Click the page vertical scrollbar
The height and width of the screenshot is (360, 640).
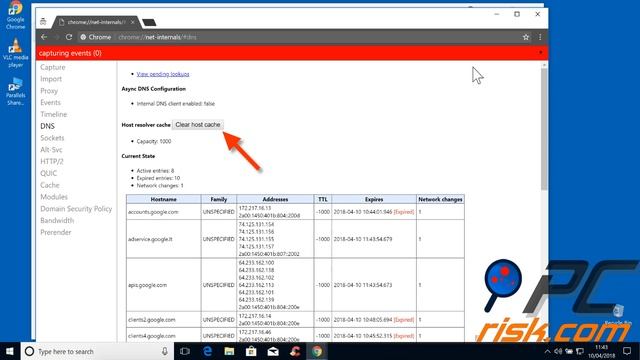coord(544,129)
